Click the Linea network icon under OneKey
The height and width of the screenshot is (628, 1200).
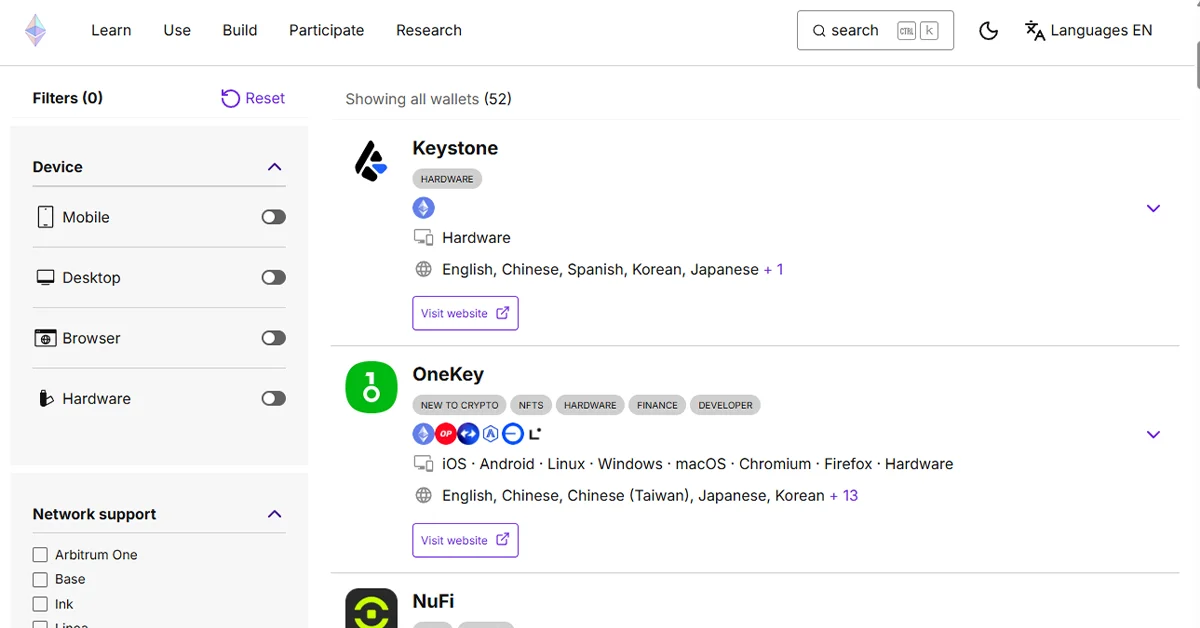coord(535,434)
